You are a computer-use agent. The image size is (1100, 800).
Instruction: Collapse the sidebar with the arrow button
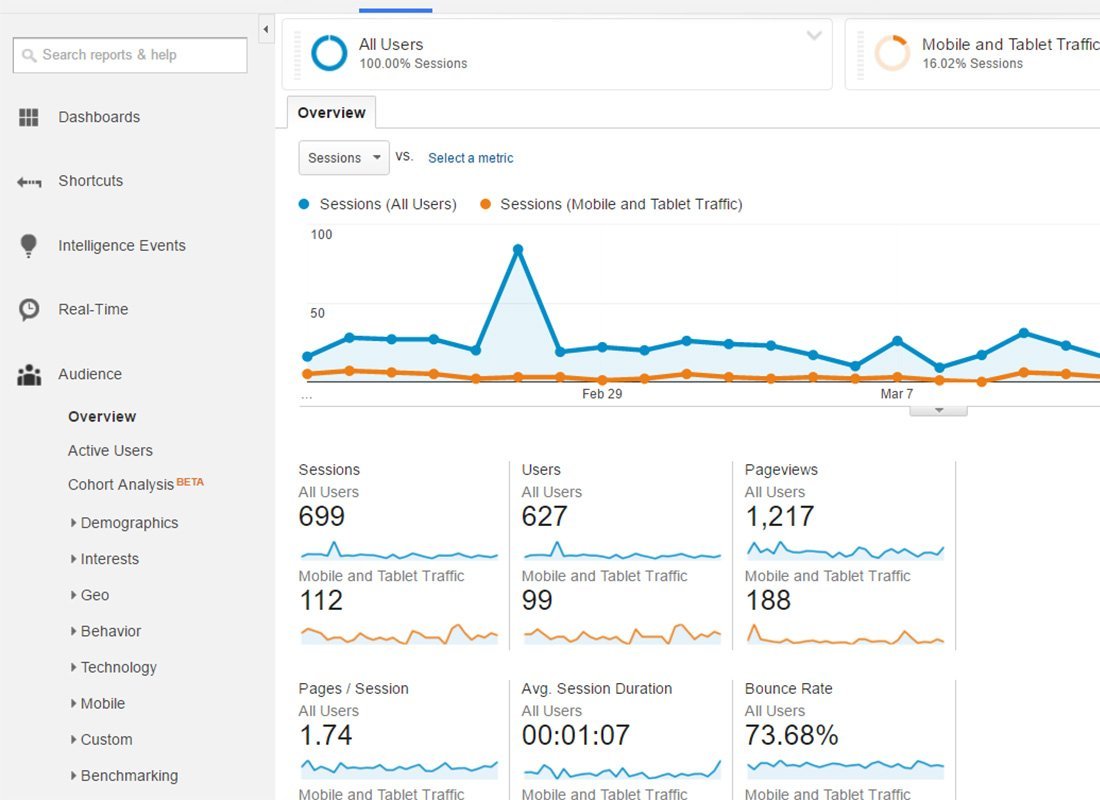pyautogui.click(x=265, y=30)
